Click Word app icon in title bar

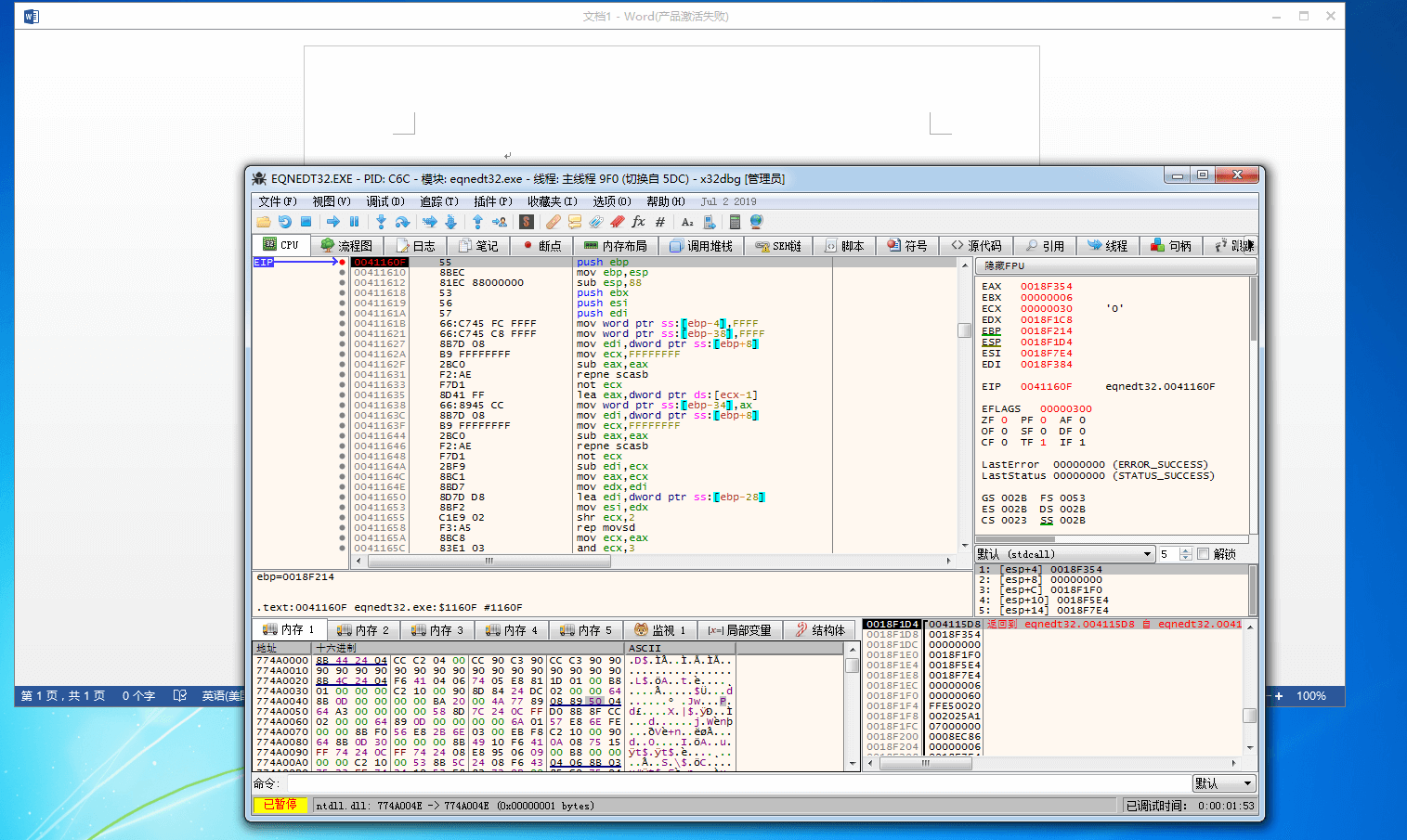coord(31,16)
